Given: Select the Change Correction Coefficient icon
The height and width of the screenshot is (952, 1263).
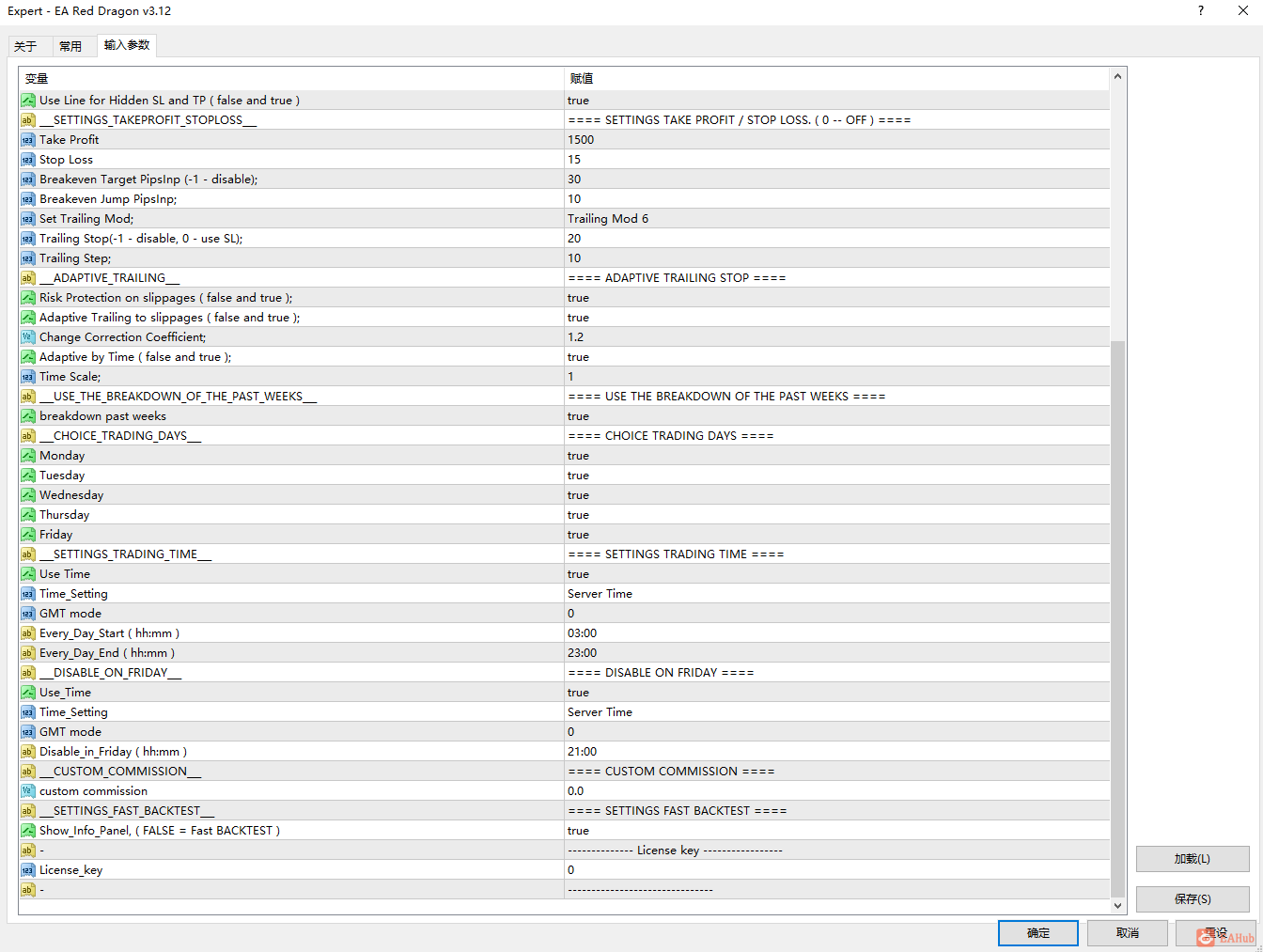Looking at the screenshot, I should (28, 337).
